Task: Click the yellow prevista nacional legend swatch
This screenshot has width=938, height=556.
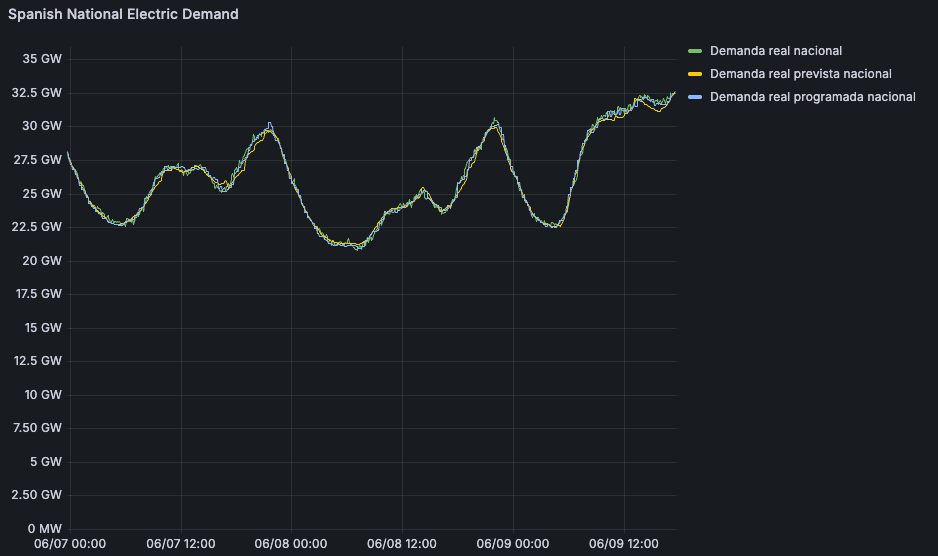Action: point(695,74)
